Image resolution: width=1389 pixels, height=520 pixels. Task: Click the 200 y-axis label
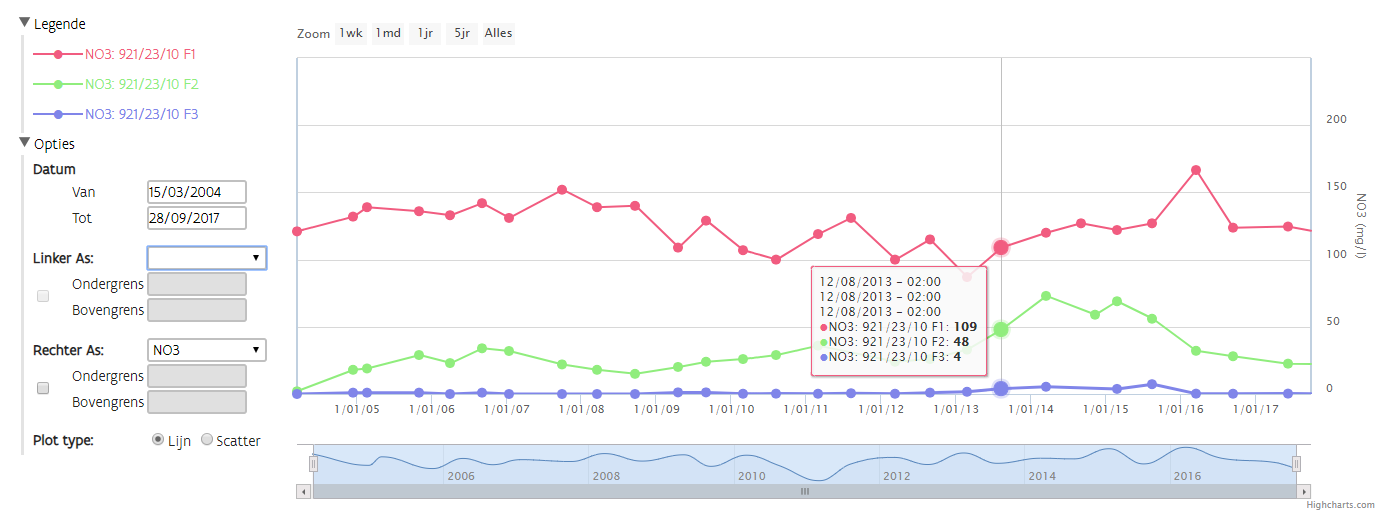point(1336,119)
